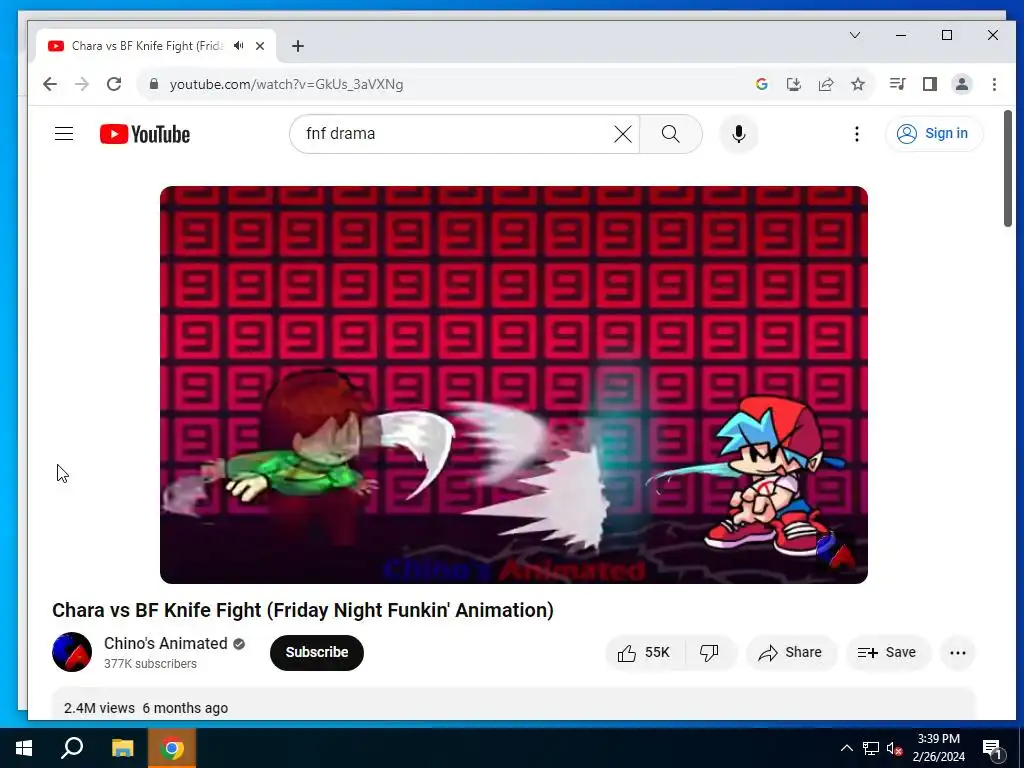Open the notification center icon

tap(992, 748)
